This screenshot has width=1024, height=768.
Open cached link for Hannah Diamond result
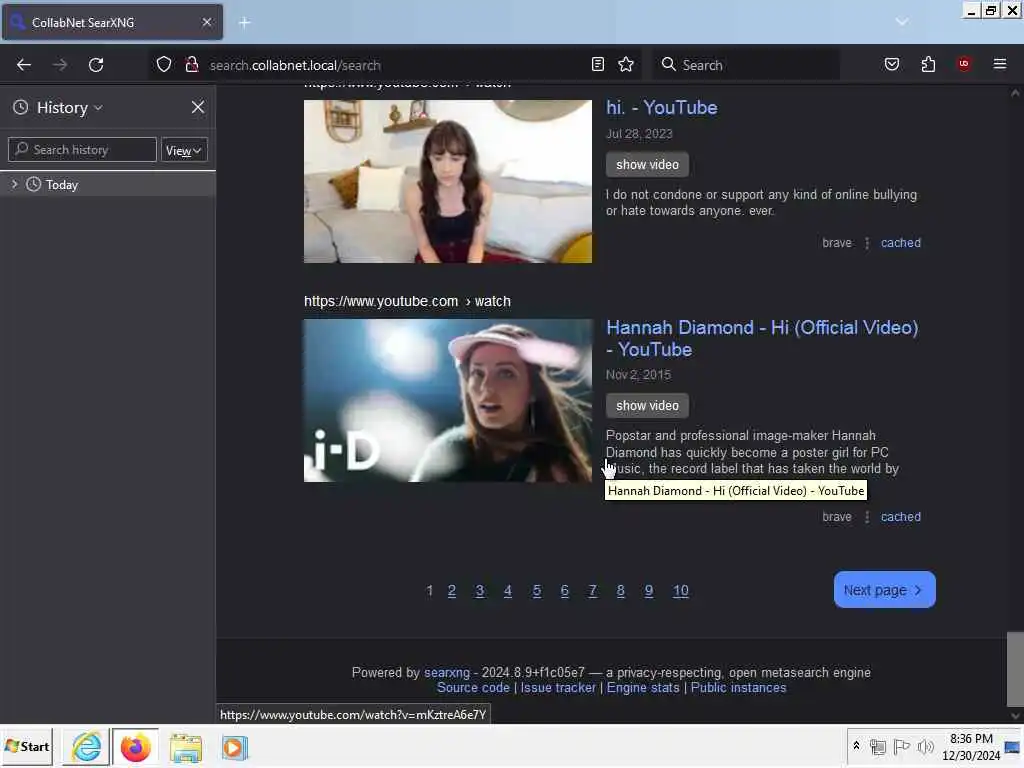click(x=900, y=517)
